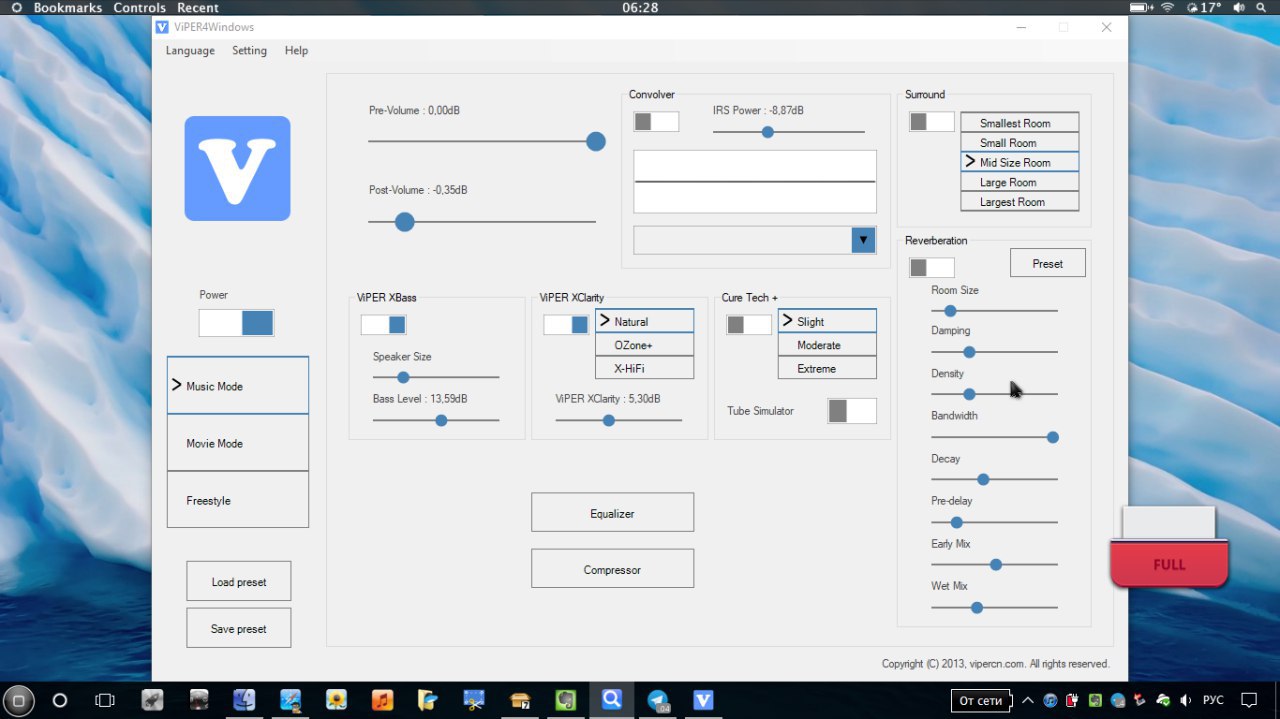Turn on the Tube Simulator switch
Viewport: 1280px width, 719px height.
pyautogui.click(x=852, y=411)
